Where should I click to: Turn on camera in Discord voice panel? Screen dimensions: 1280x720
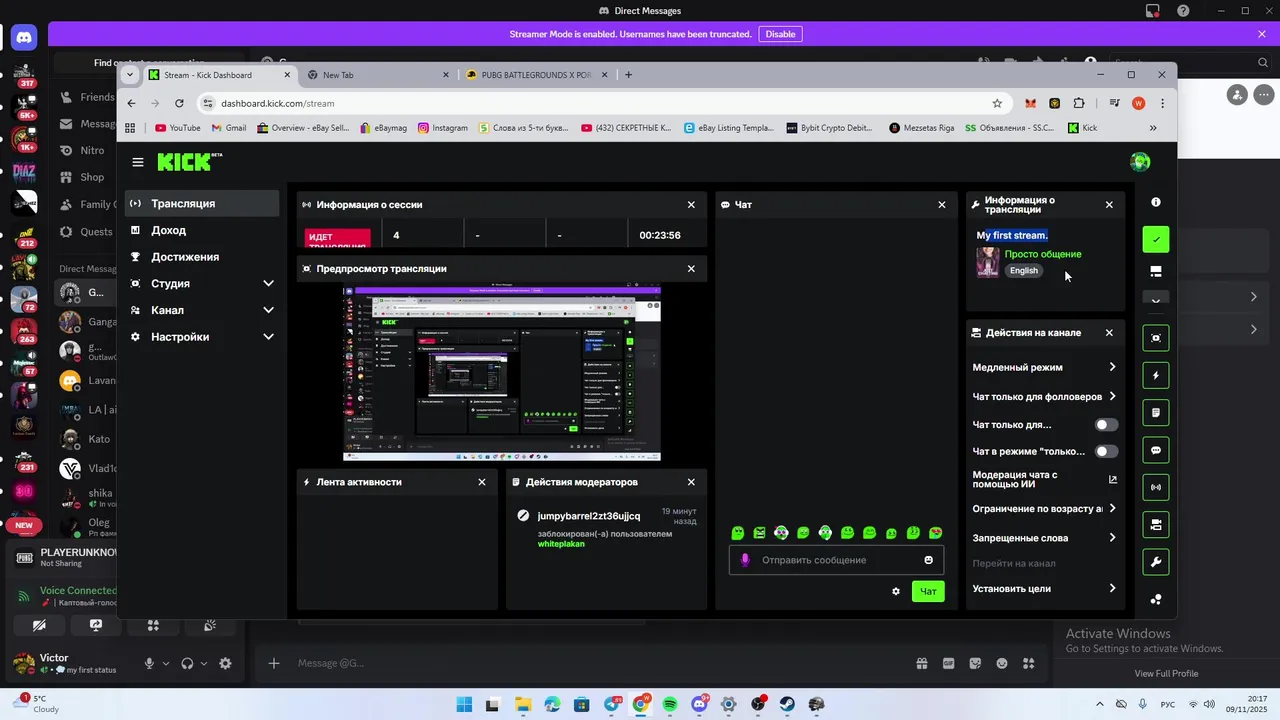[x=39, y=625]
